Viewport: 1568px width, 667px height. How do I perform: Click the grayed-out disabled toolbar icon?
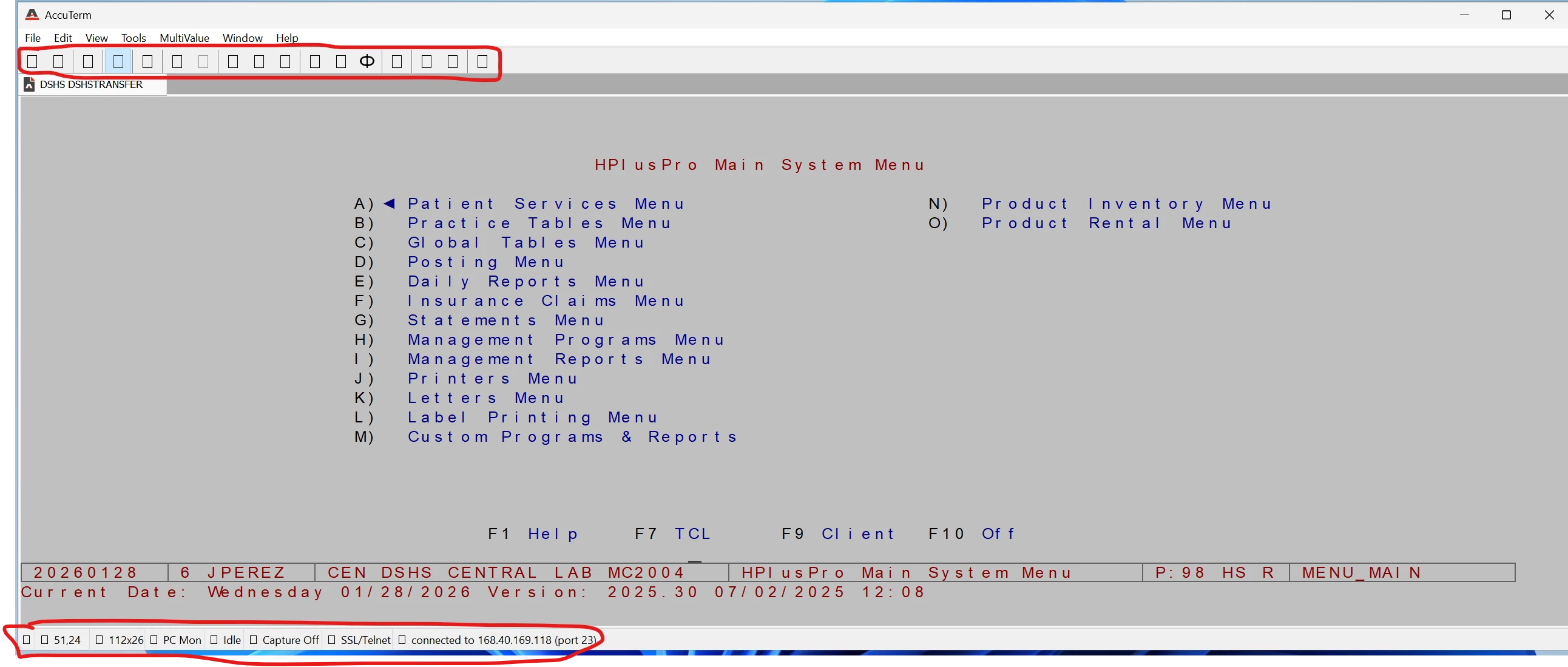pyautogui.click(x=203, y=61)
